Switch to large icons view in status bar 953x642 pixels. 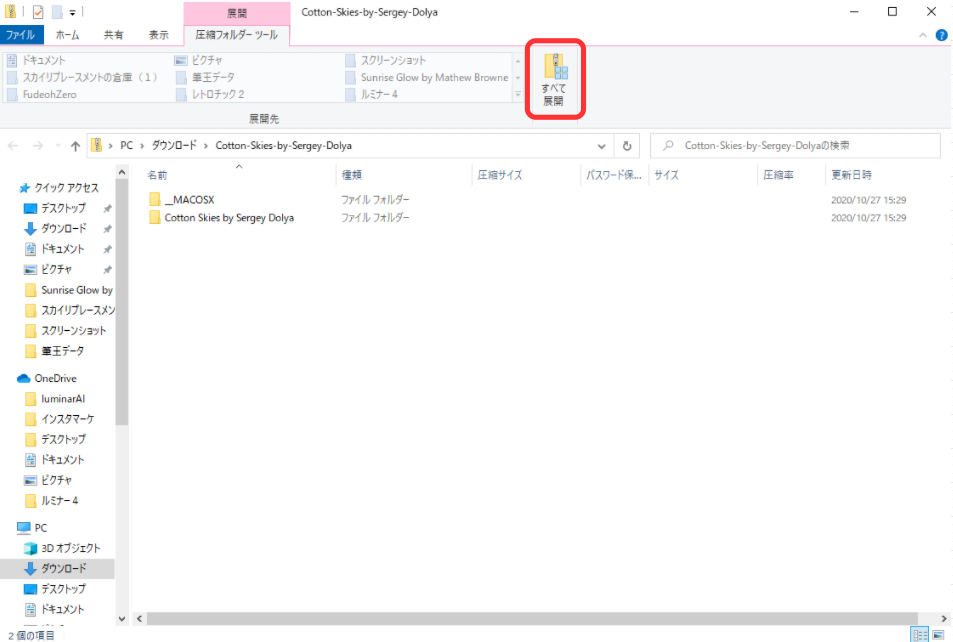tap(938, 635)
